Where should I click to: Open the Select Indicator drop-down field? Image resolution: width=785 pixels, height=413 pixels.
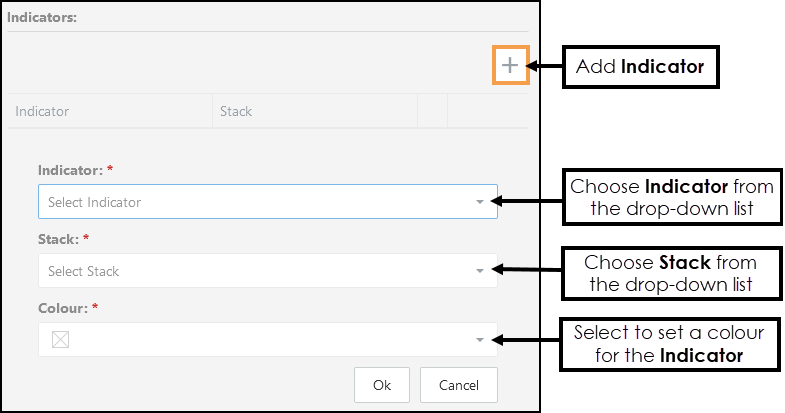point(260,202)
